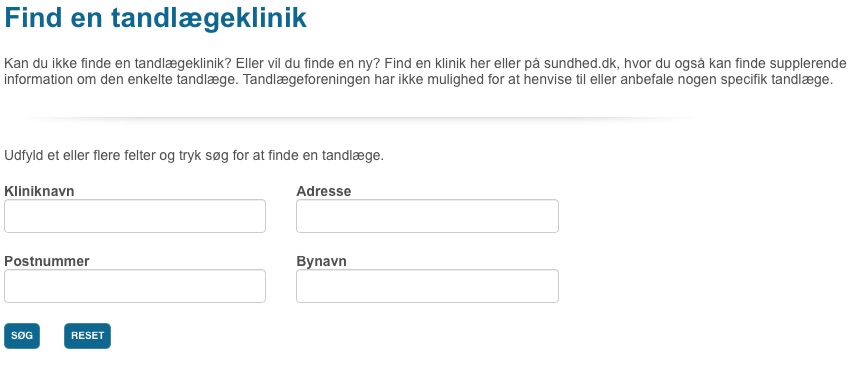
Task: Select the Postnummer text field
Action: tap(135, 286)
